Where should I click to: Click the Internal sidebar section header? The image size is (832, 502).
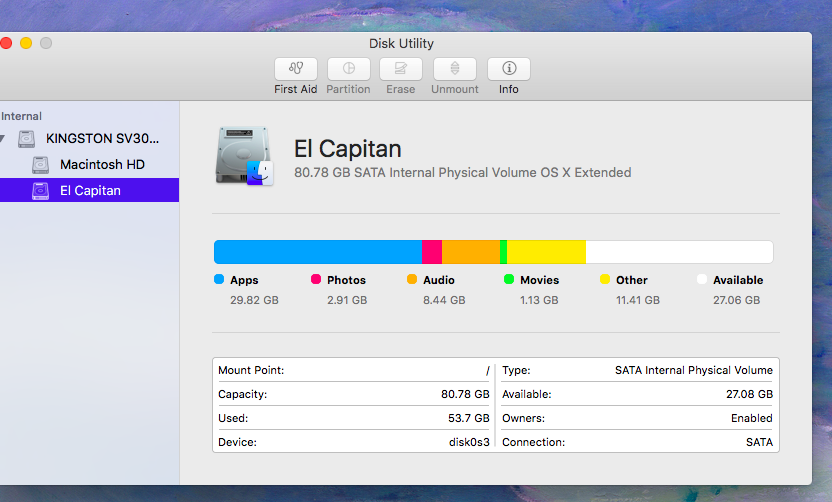(x=21, y=116)
